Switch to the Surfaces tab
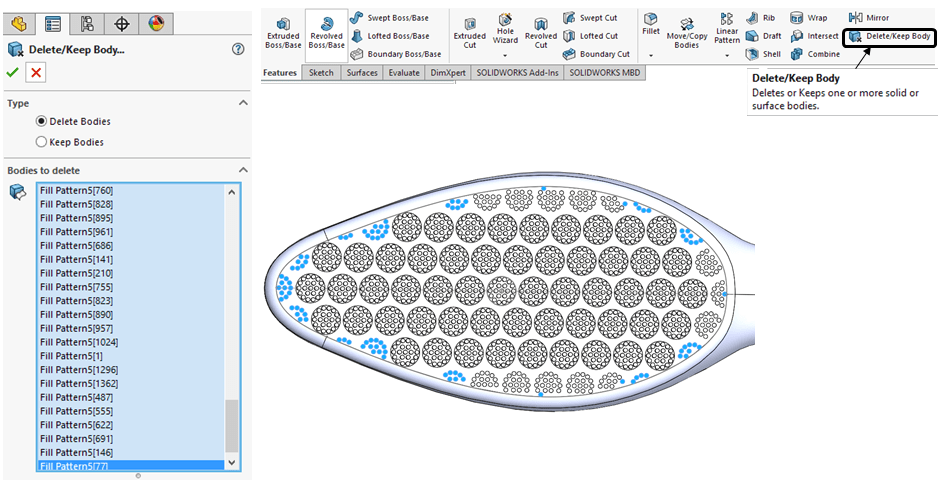Image resolution: width=943 pixels, height=480 pixels. (362, 73)
